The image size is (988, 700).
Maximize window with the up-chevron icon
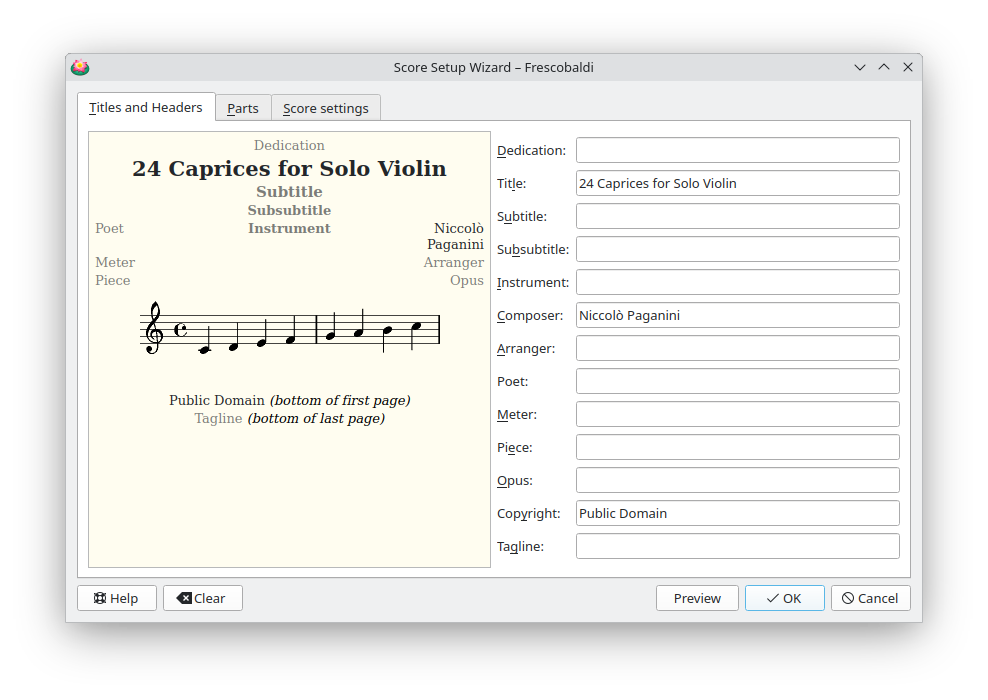pyautogui.click(x=884, y=67)
